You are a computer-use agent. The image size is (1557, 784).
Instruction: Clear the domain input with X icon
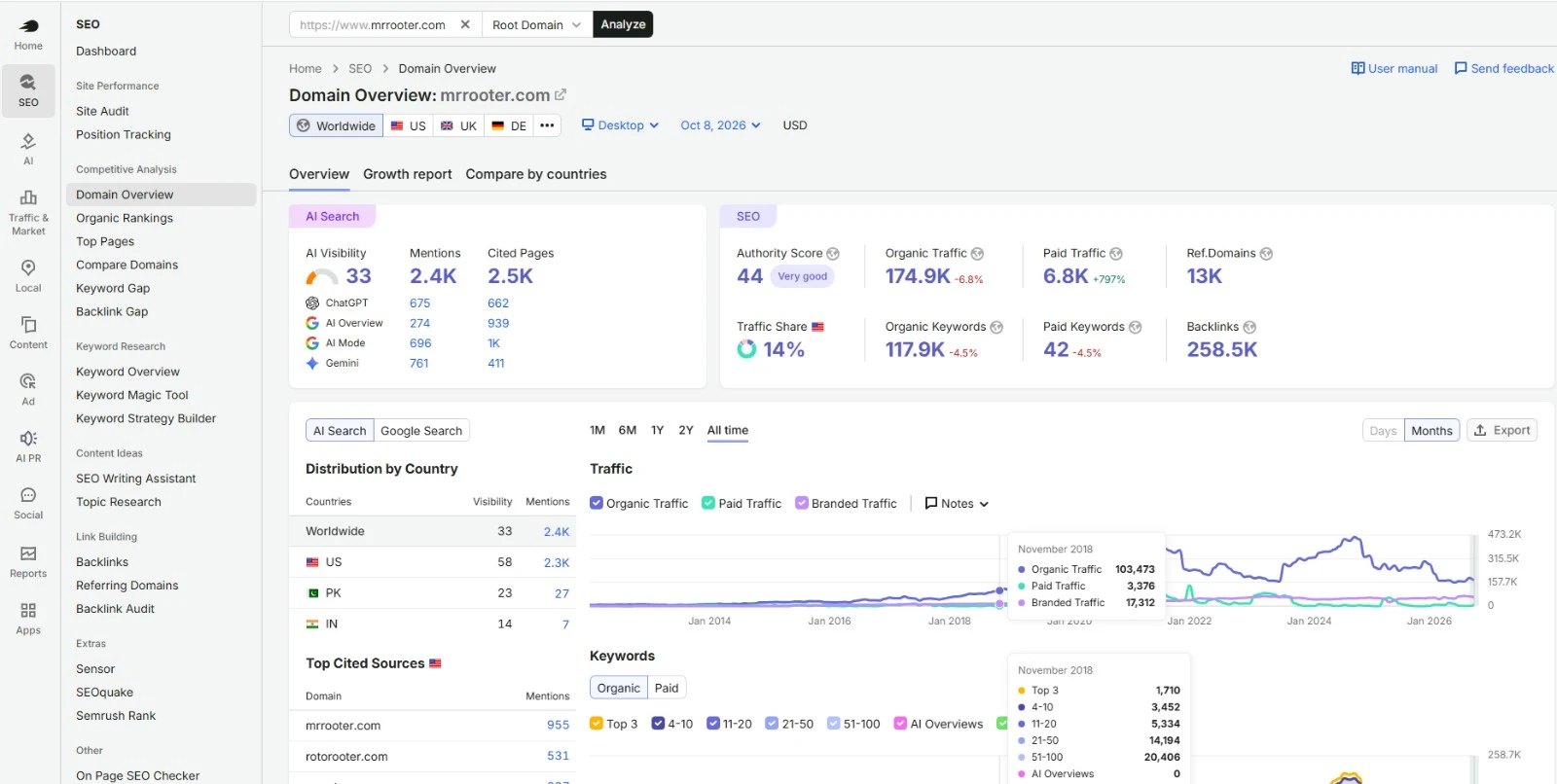pos(465,24)
